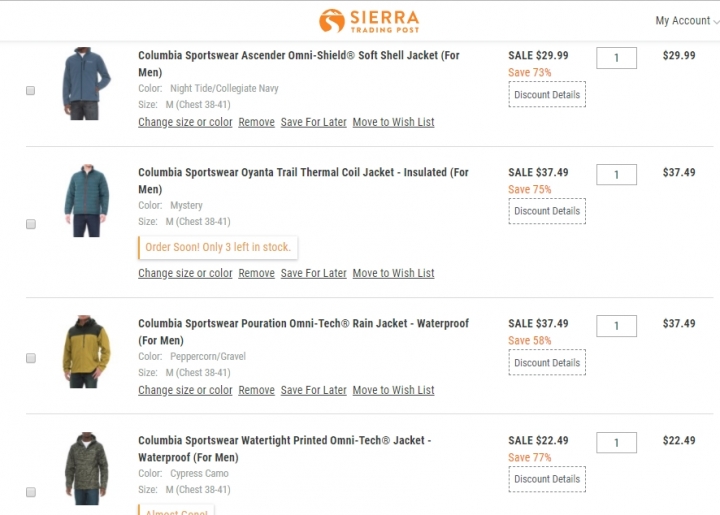The image size is (720, 515).
Task: Change size or color of Ascender jacket
Action: 185,122
